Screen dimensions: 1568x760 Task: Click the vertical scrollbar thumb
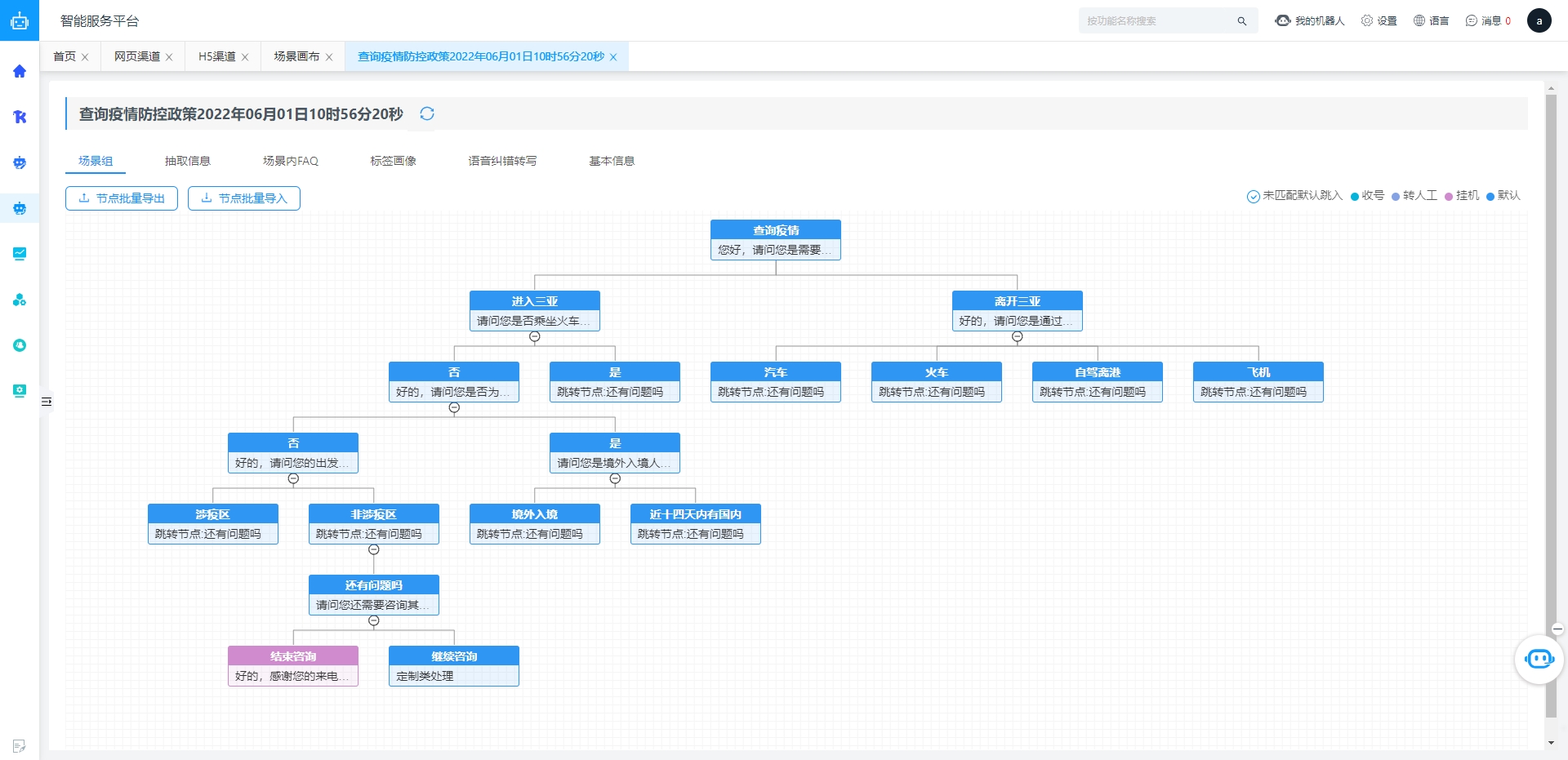1551,407
